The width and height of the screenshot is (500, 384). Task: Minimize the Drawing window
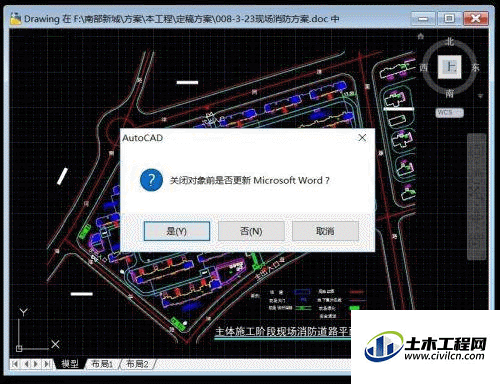tap(423, 18)
